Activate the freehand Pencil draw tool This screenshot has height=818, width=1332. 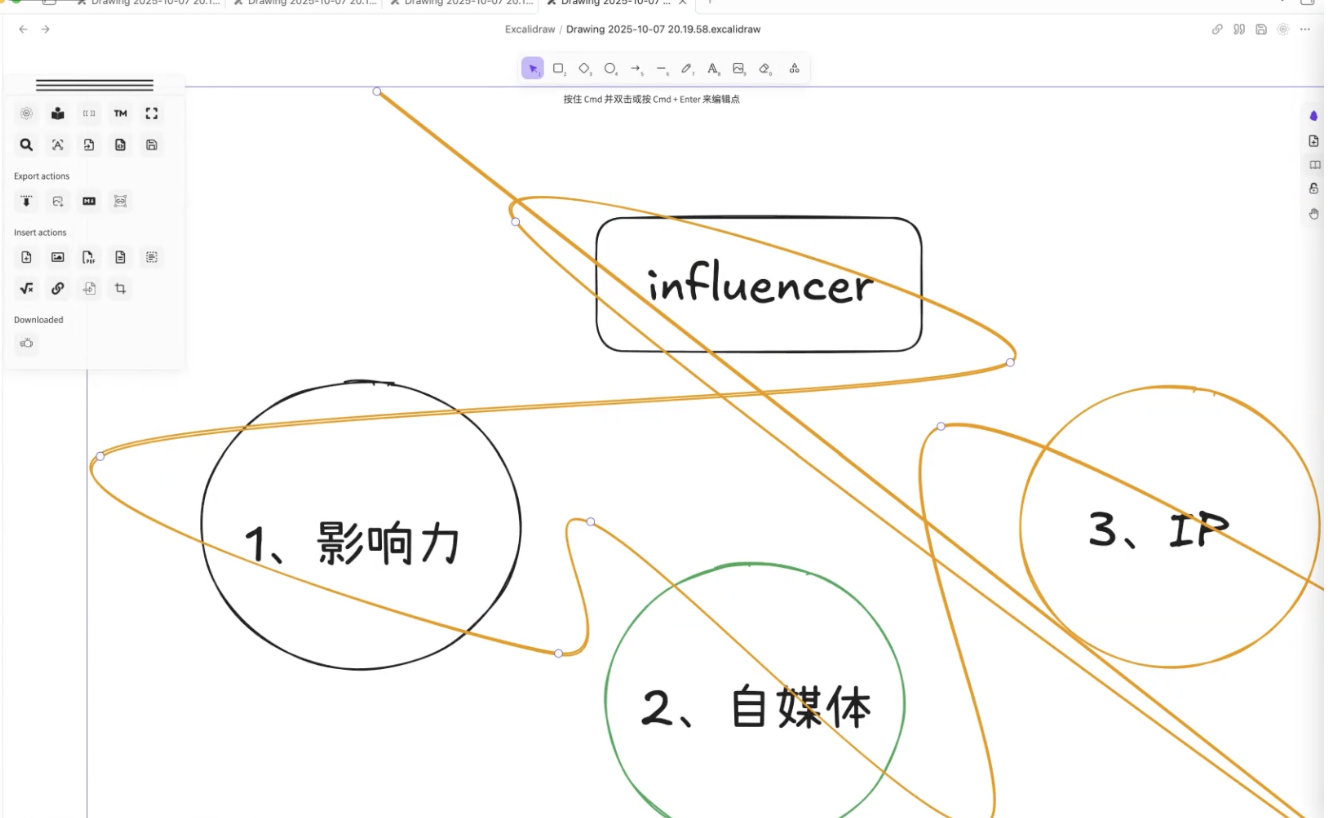pyautogui.click(x=687, y=69)
